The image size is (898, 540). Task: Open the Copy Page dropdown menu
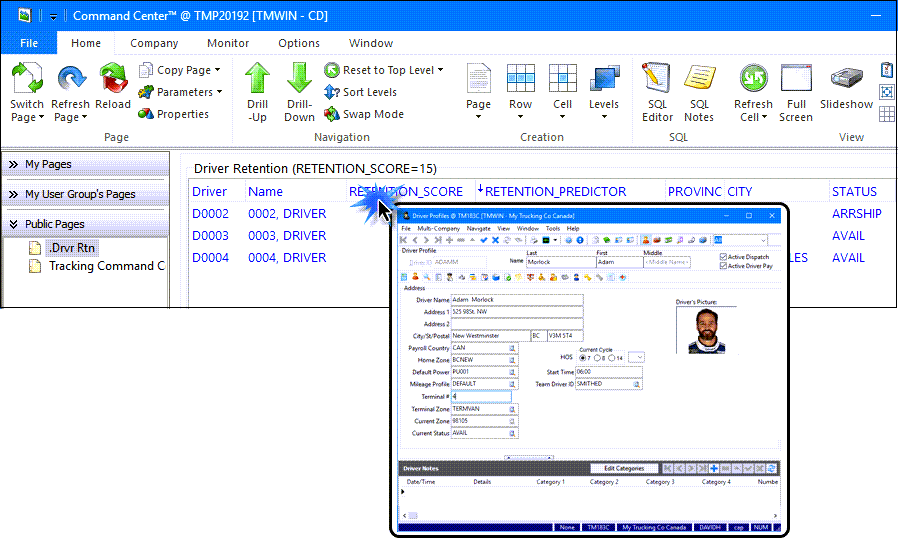[217, 70]
